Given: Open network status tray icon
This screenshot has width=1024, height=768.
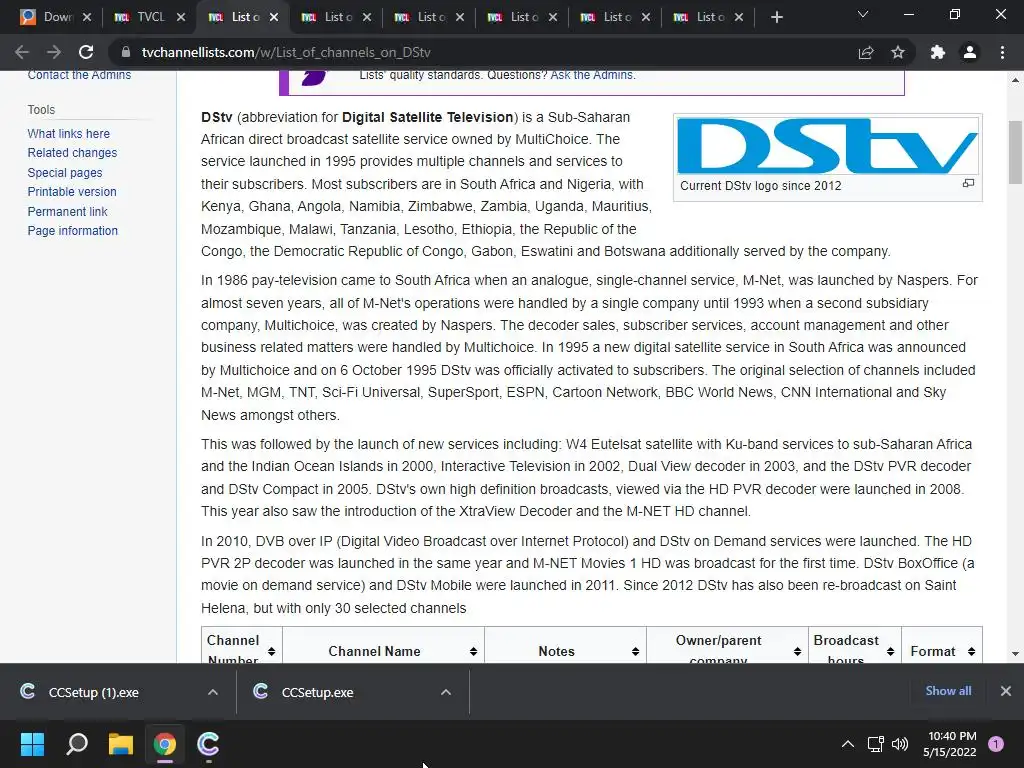Looking at the screenshot, I should 875,744.
